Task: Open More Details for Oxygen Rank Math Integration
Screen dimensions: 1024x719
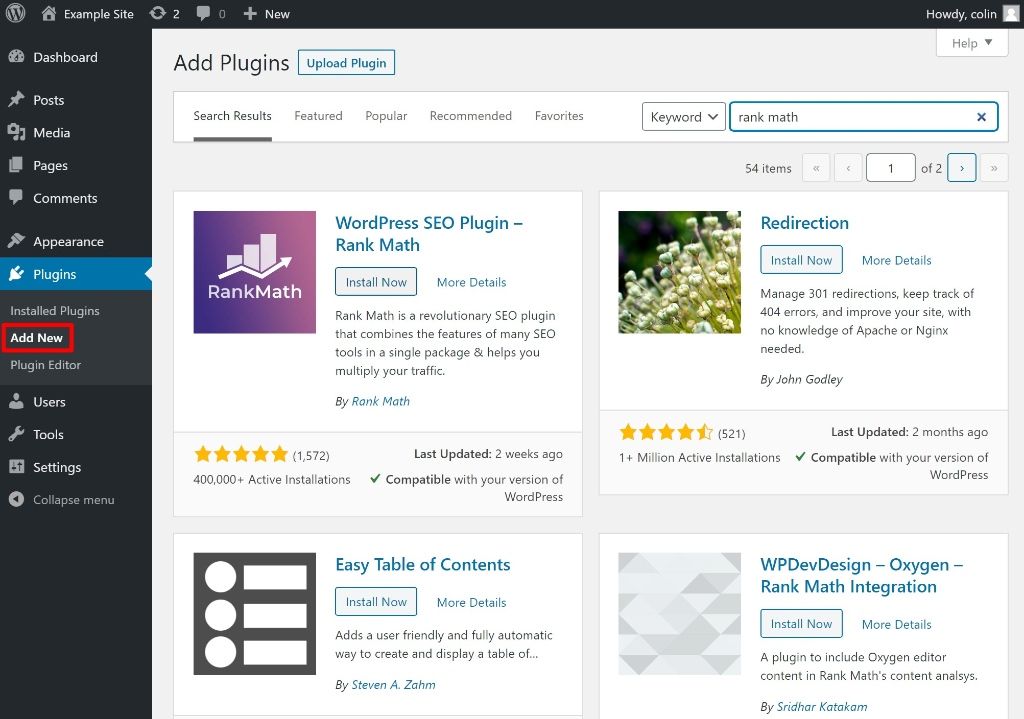Action: click(x=897, y=624)
